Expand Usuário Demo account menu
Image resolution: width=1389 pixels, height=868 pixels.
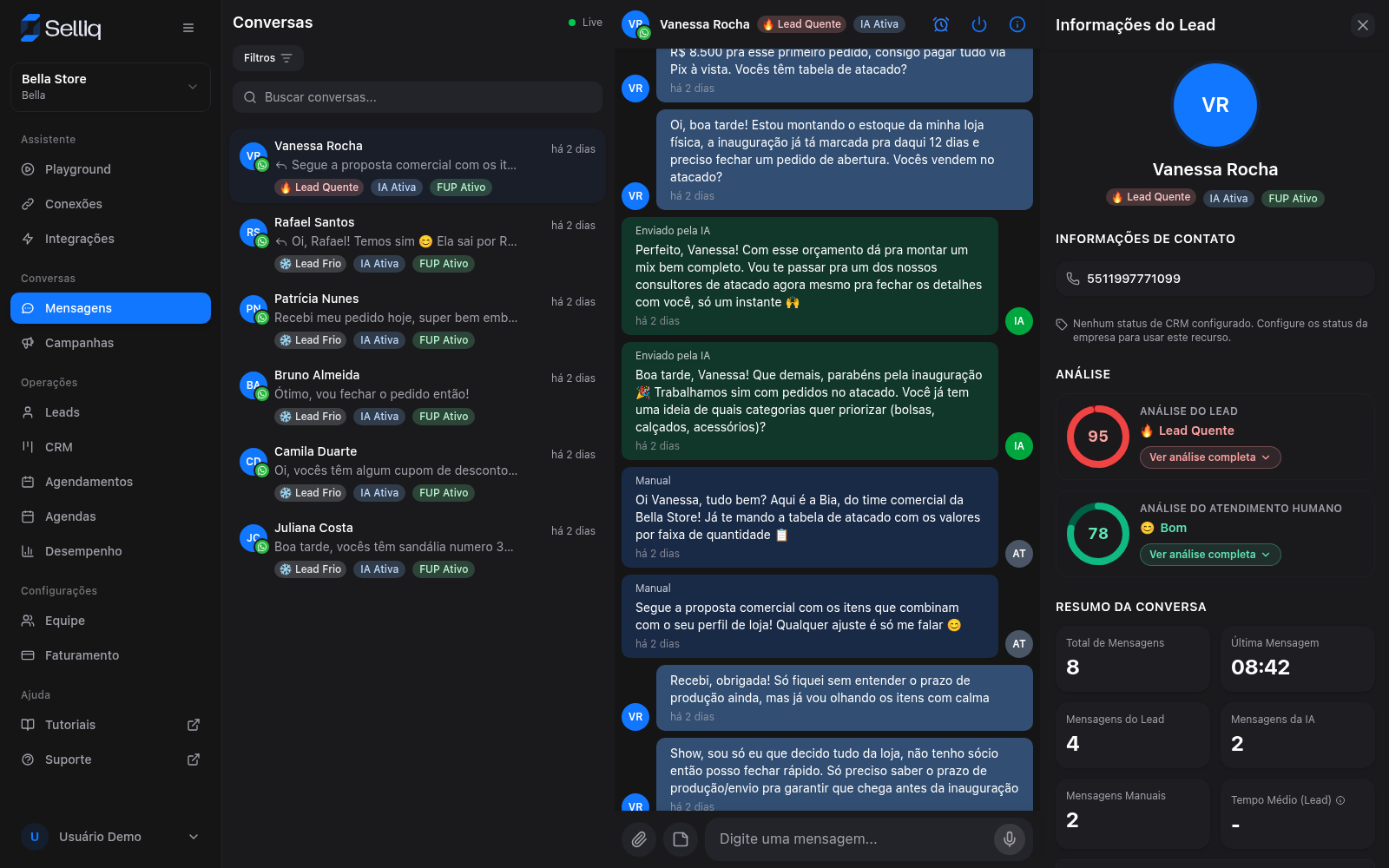(110, 837)
